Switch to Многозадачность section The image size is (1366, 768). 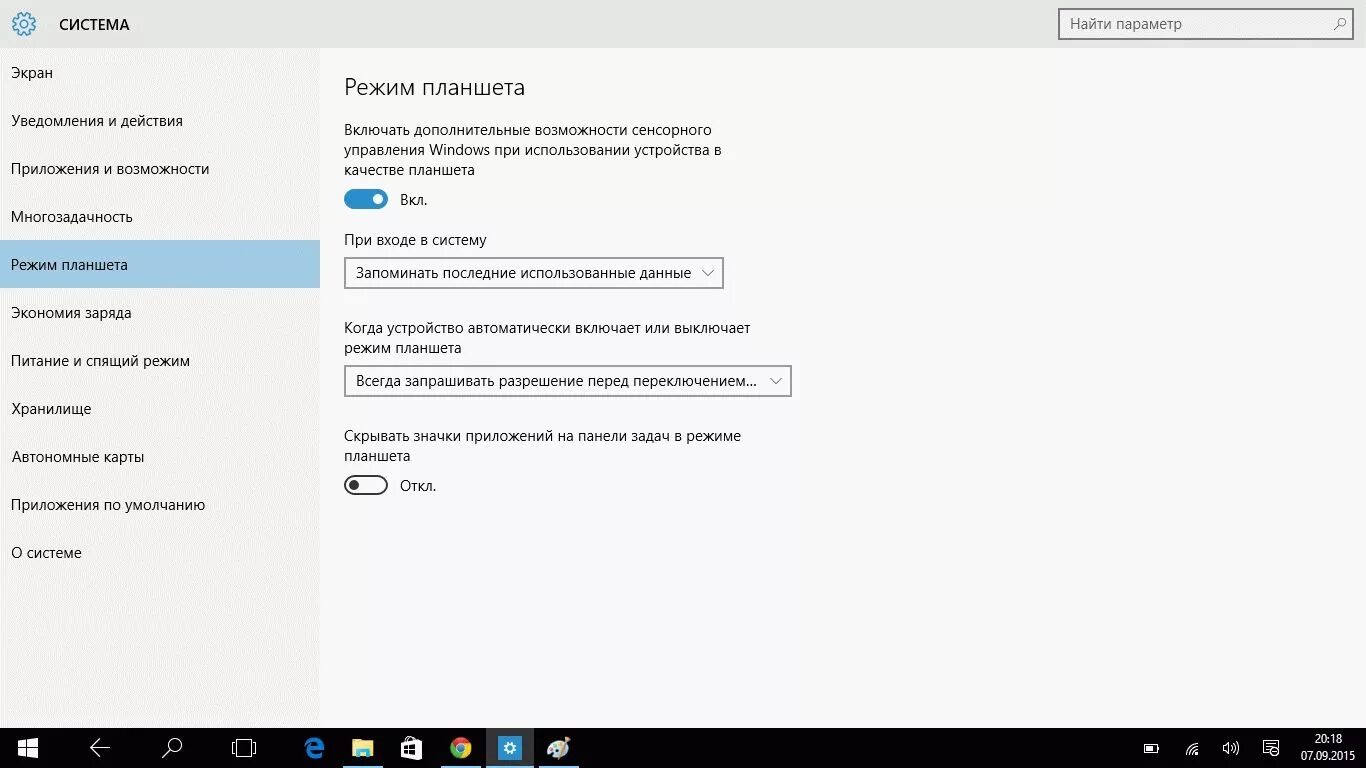coord(160,216)
